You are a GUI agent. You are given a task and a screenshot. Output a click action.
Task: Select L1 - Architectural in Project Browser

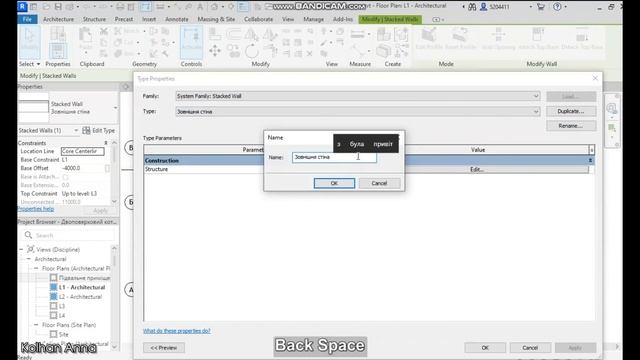82,287
